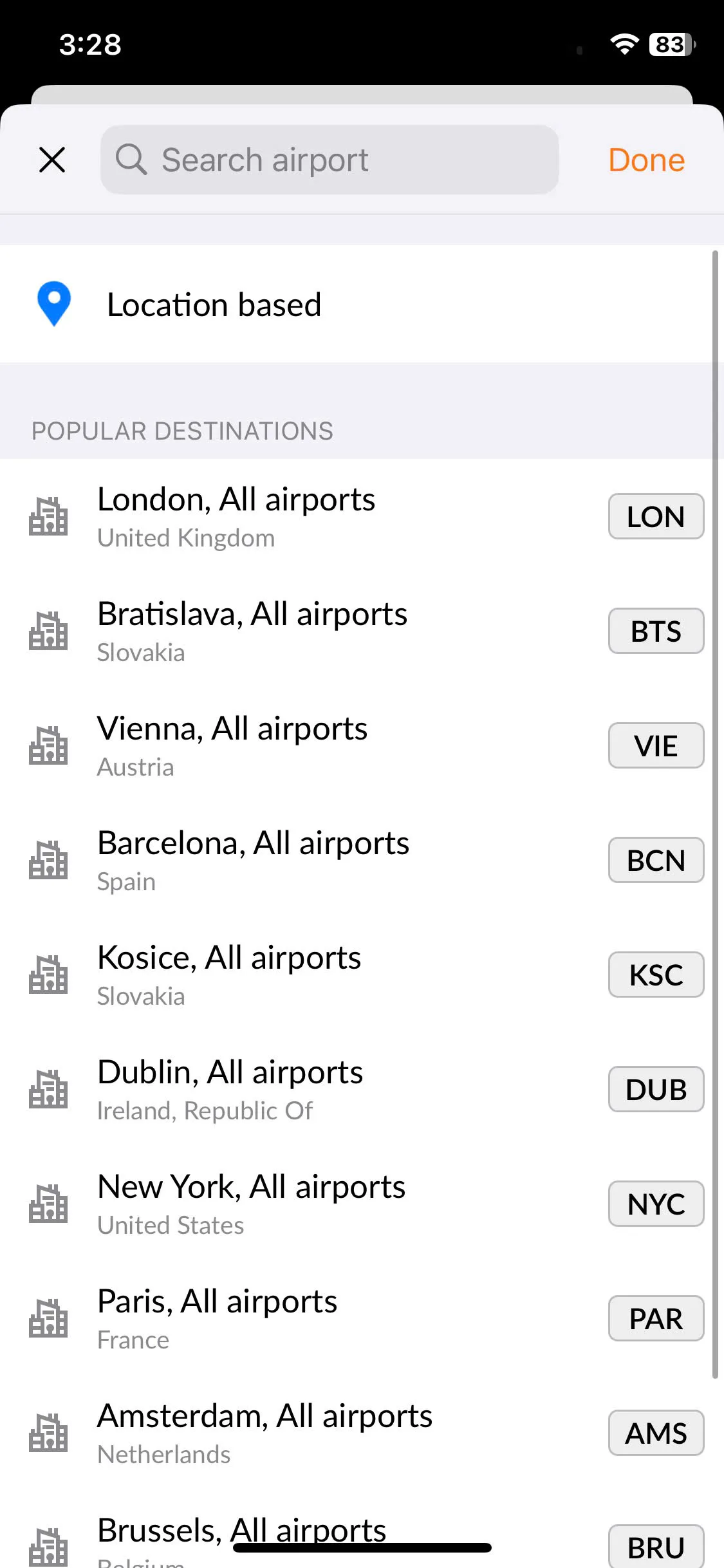724x1568 pixels.
Task: Tap the city icon beside New York
Action: 48,1204
